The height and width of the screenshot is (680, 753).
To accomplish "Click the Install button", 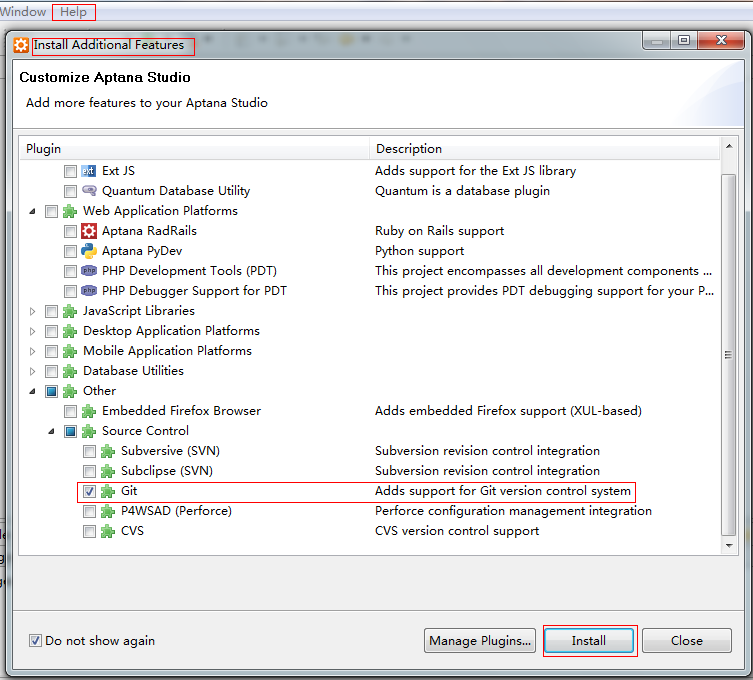I will coord(589,641).
